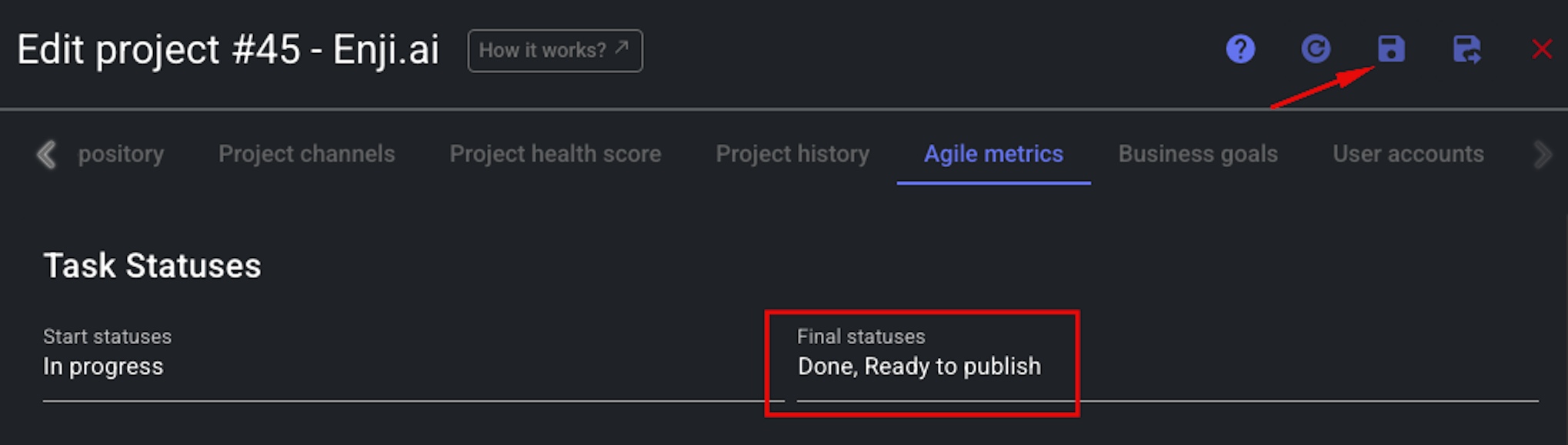
Task: Go to the Project history tab
Action: point(792,154)
